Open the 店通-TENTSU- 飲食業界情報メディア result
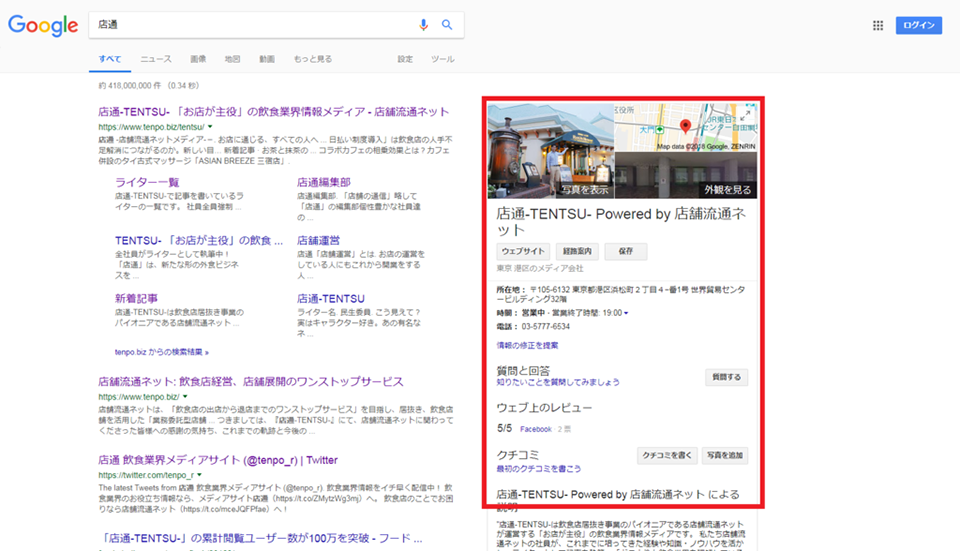960x551 pixels. [274, 112]
